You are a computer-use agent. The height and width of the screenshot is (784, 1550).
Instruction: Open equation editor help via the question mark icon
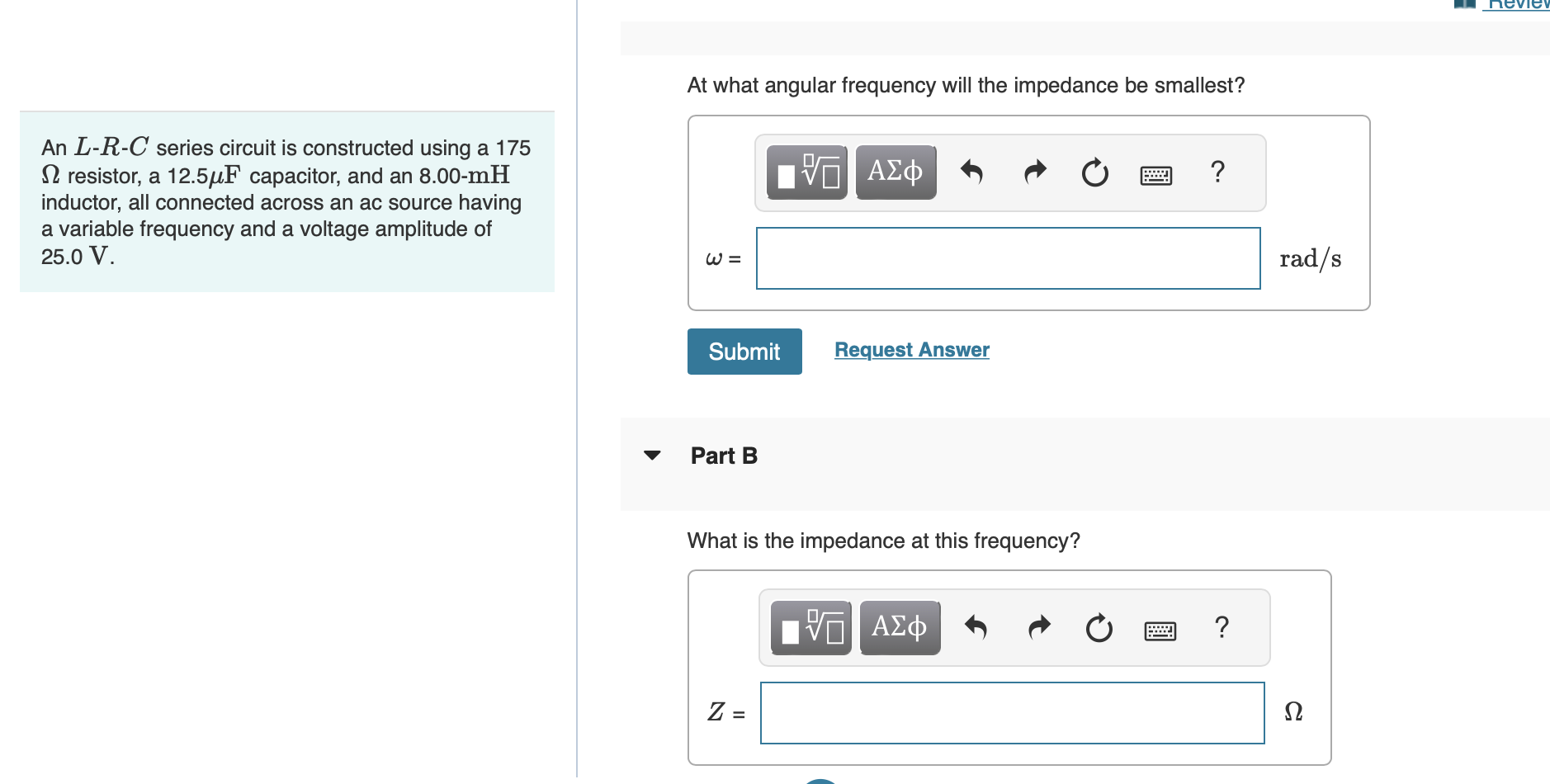pos(1217,172)
